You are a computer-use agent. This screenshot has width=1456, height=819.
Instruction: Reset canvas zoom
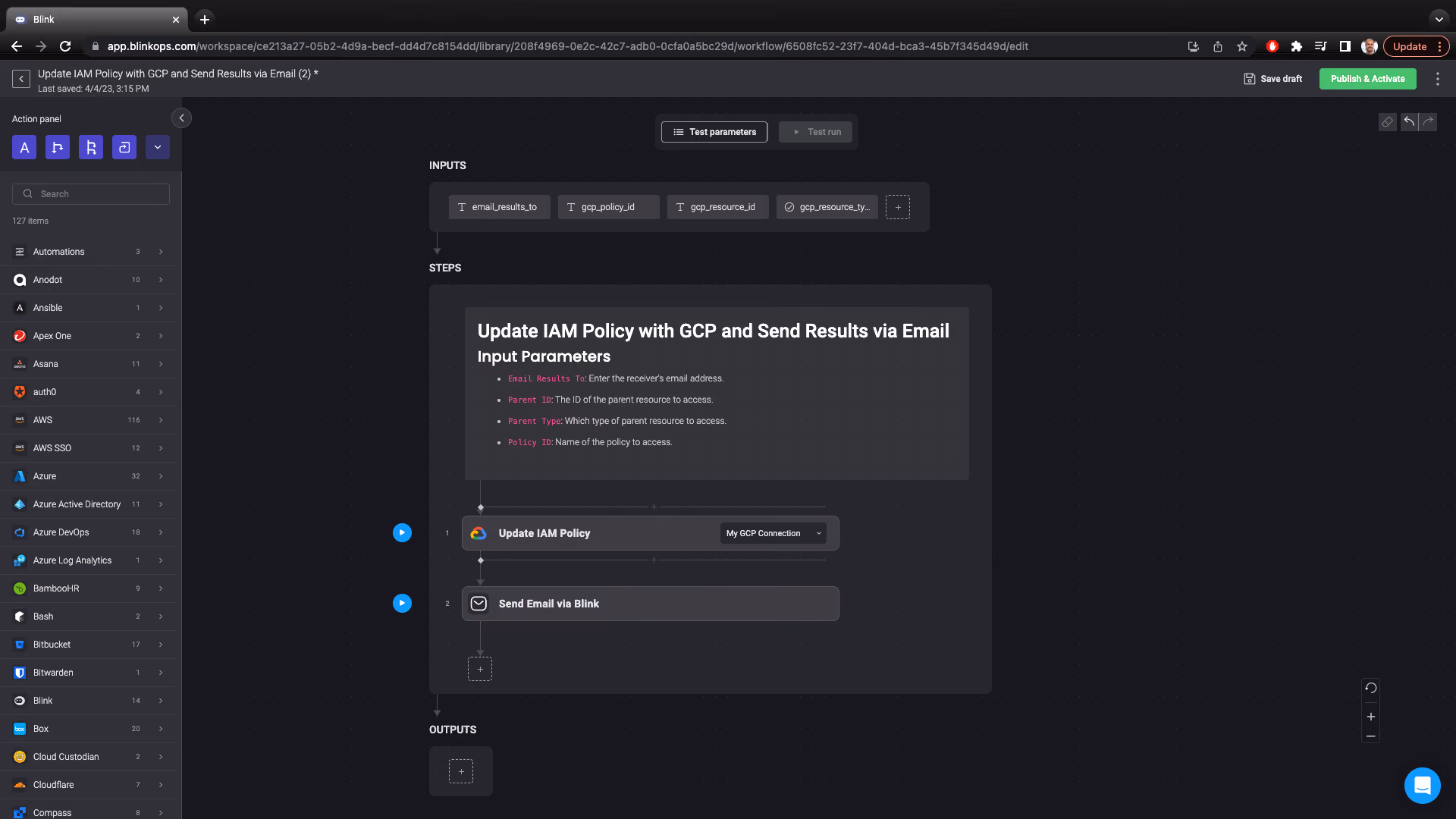[x=1370, y=689]
